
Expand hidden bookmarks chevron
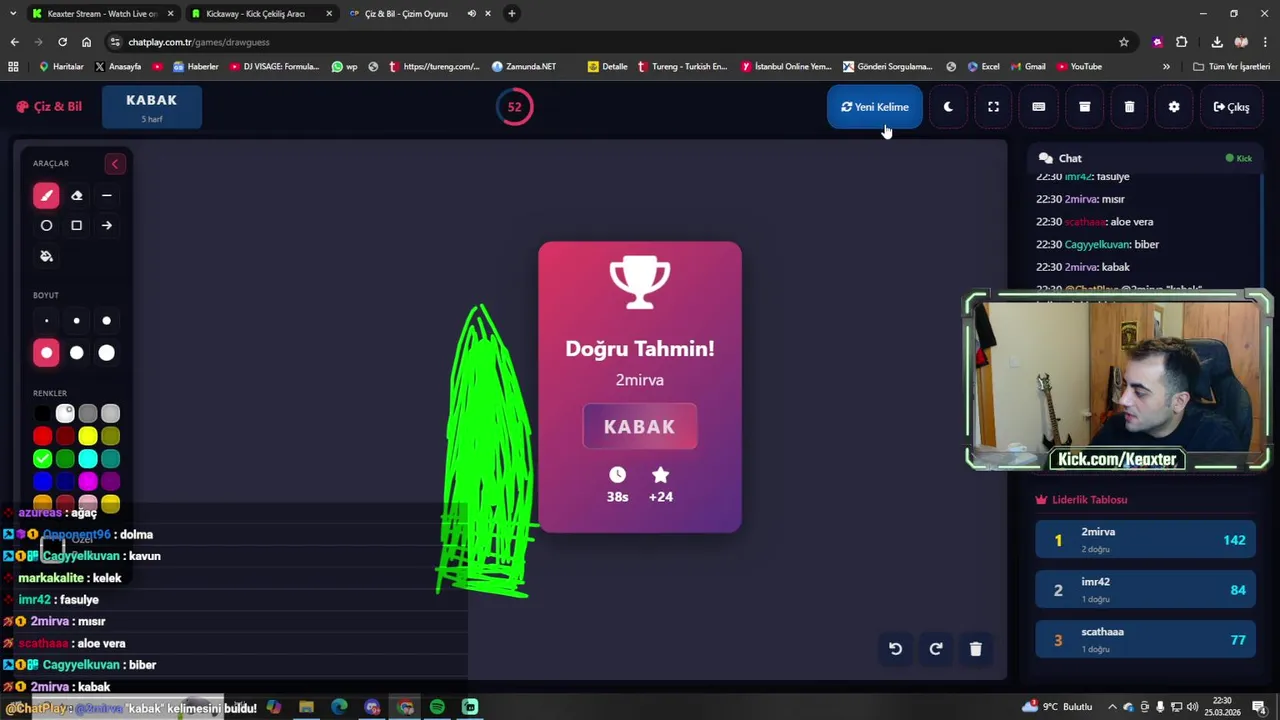tap(1166, 67)
